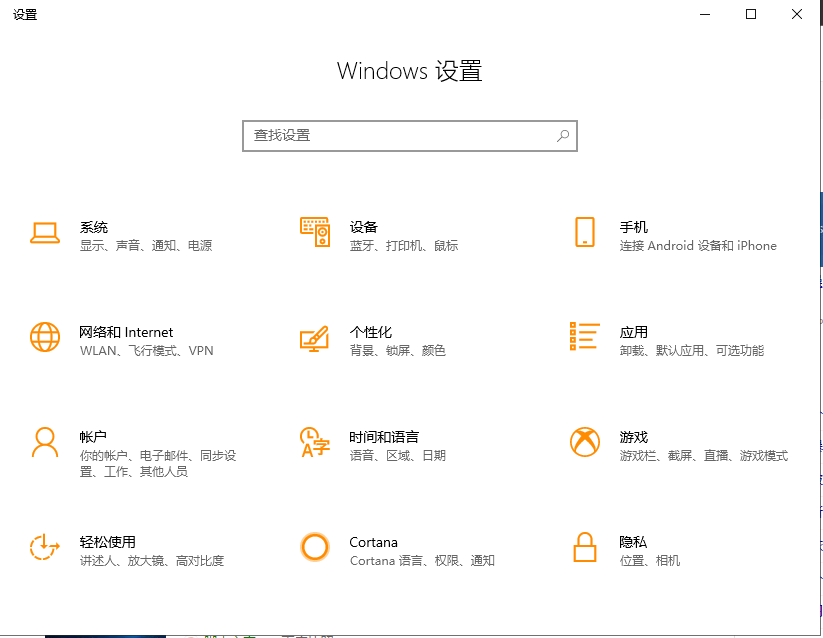Go to 游戏 settings title
The image size is (823, 638).
click(x=634, y=437)
